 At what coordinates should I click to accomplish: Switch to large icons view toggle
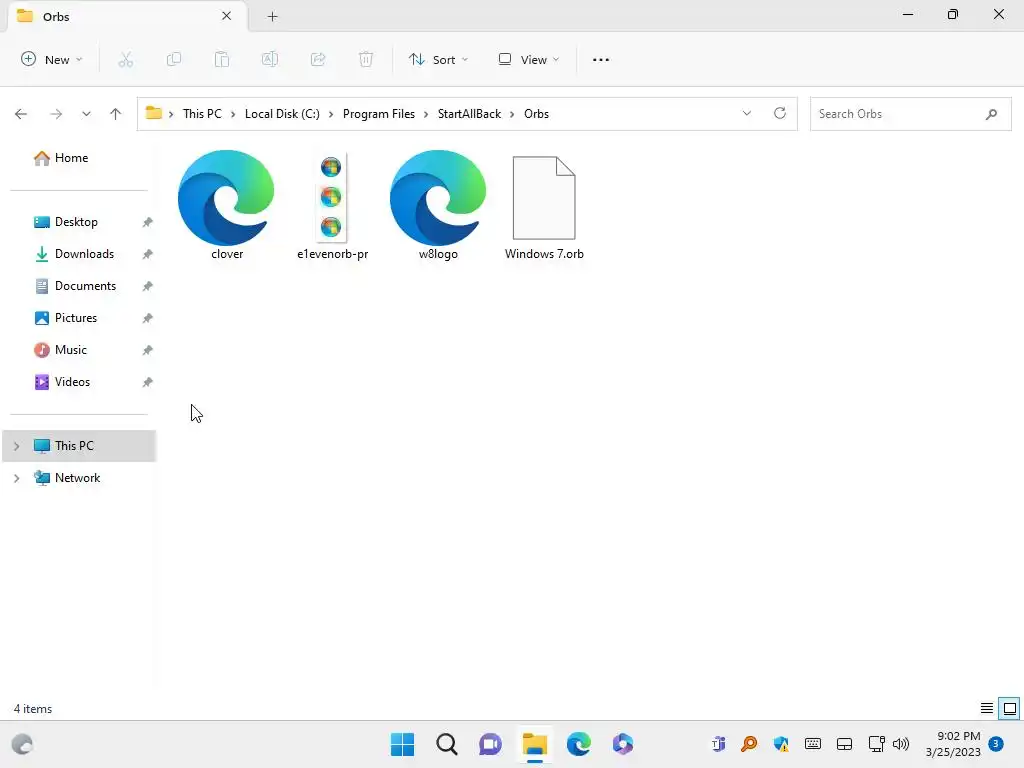1010,708
